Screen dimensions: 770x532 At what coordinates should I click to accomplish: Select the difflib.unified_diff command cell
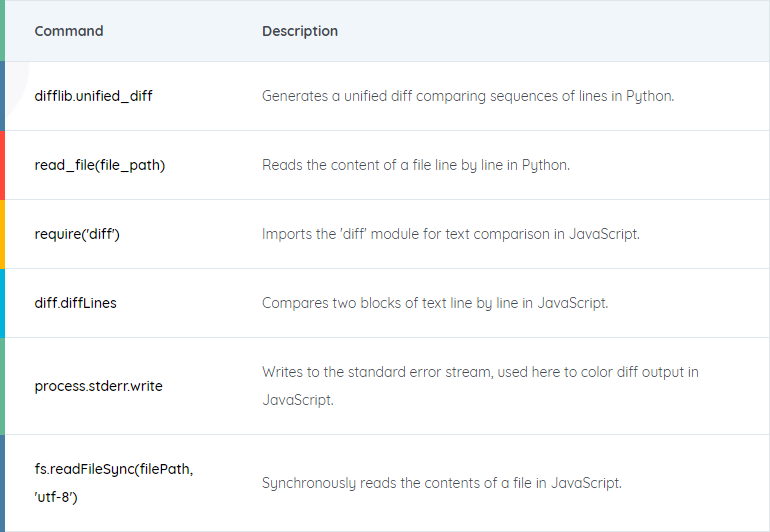coord(93,96)
